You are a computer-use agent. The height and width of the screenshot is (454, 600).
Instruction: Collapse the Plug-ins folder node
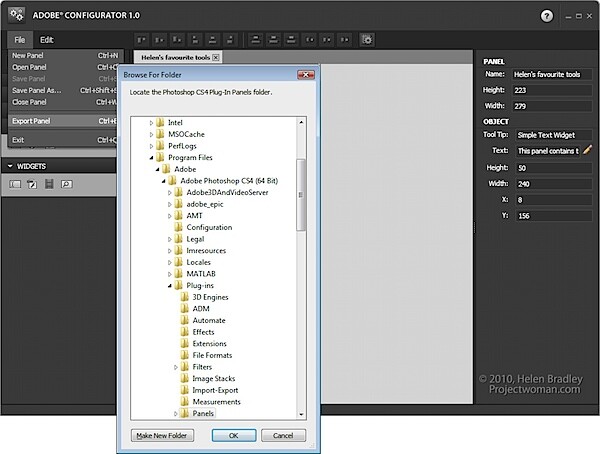(170, 286)
